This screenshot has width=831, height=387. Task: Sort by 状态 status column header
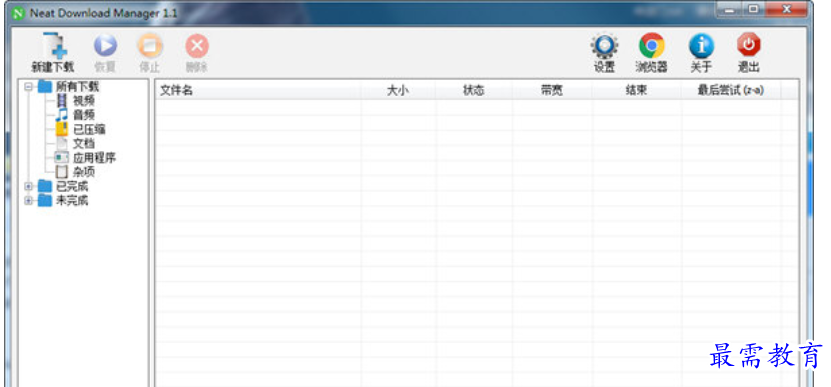(474, 91)
